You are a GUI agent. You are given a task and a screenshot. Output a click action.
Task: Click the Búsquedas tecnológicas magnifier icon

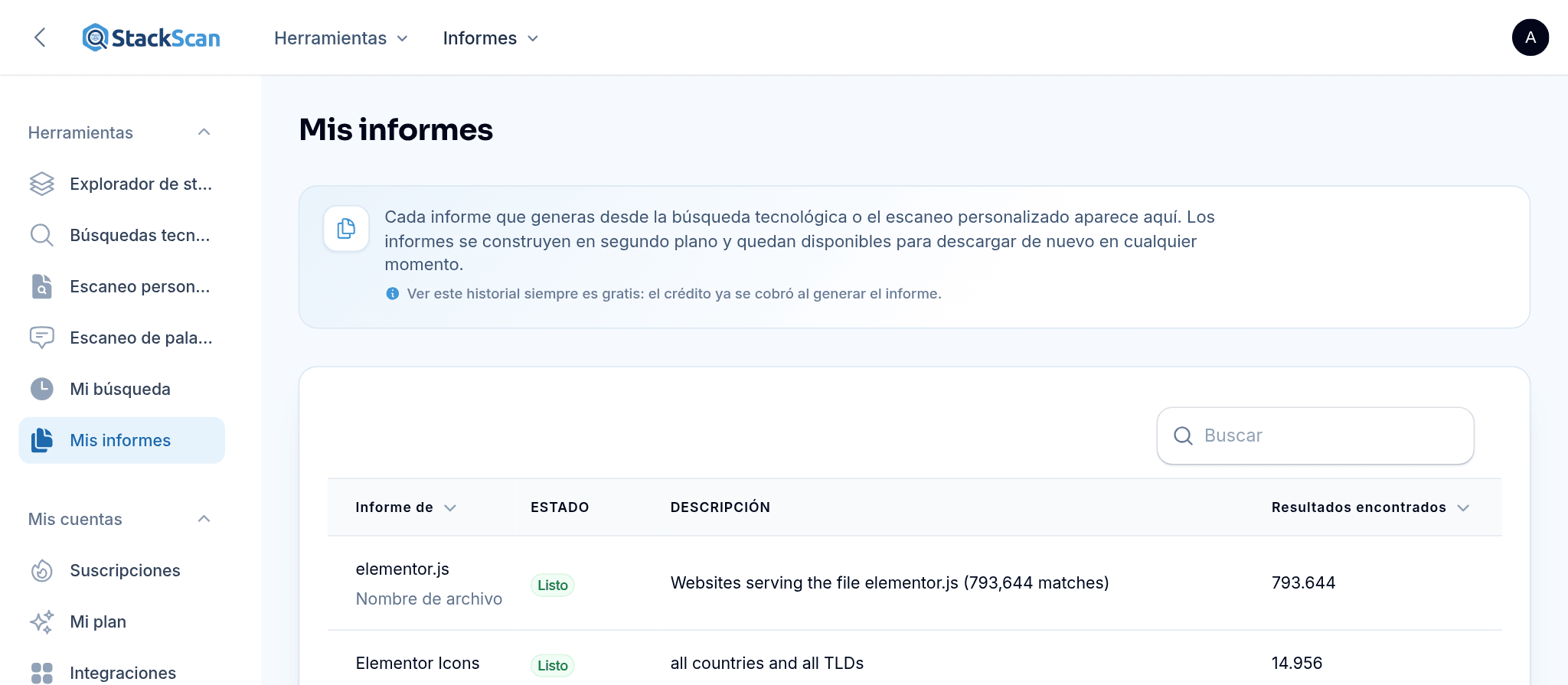point(42,235)
